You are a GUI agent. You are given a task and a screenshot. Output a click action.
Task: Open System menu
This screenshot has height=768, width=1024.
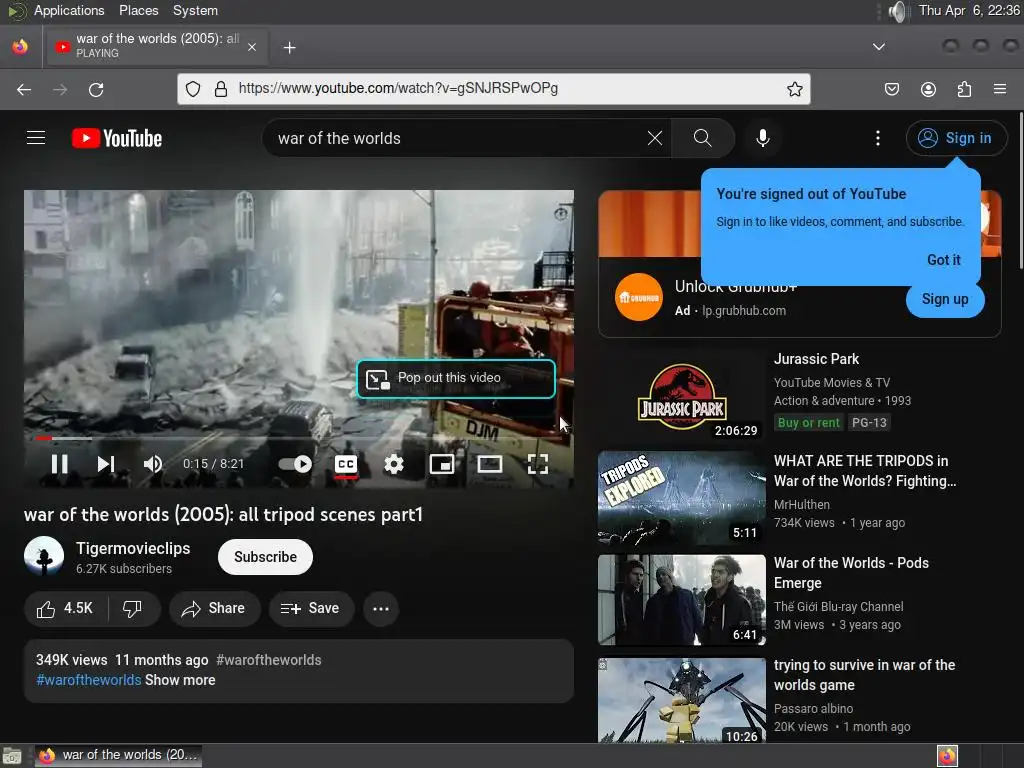195,10
